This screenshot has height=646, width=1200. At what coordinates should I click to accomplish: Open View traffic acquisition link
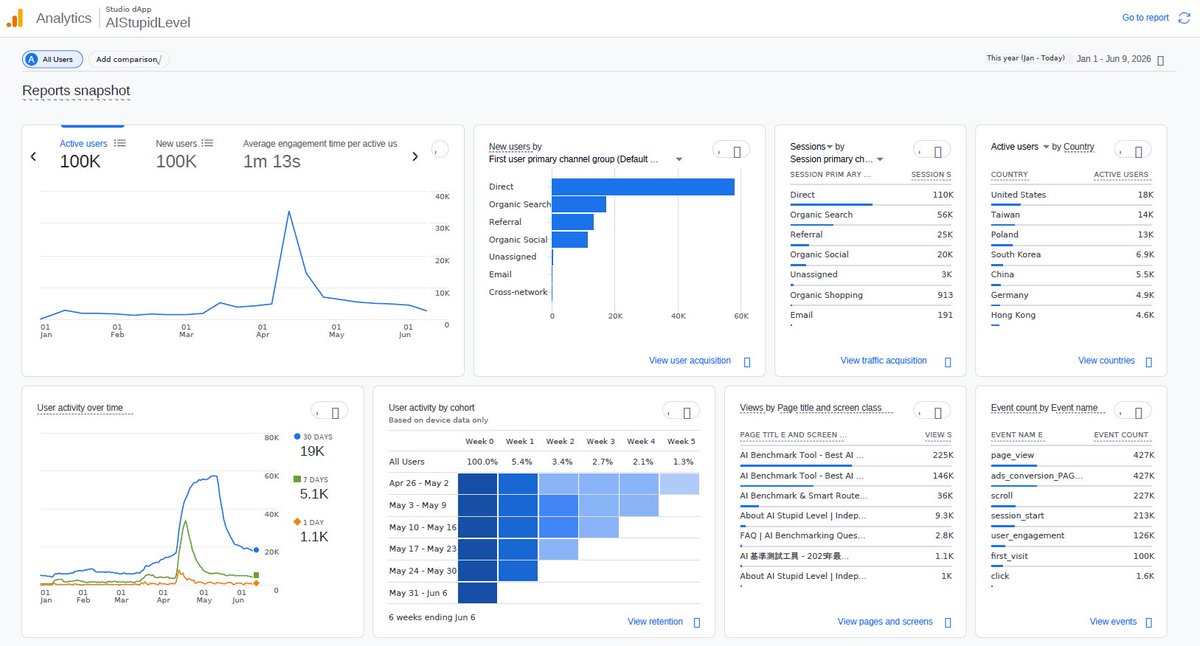(x=884, y=361)
